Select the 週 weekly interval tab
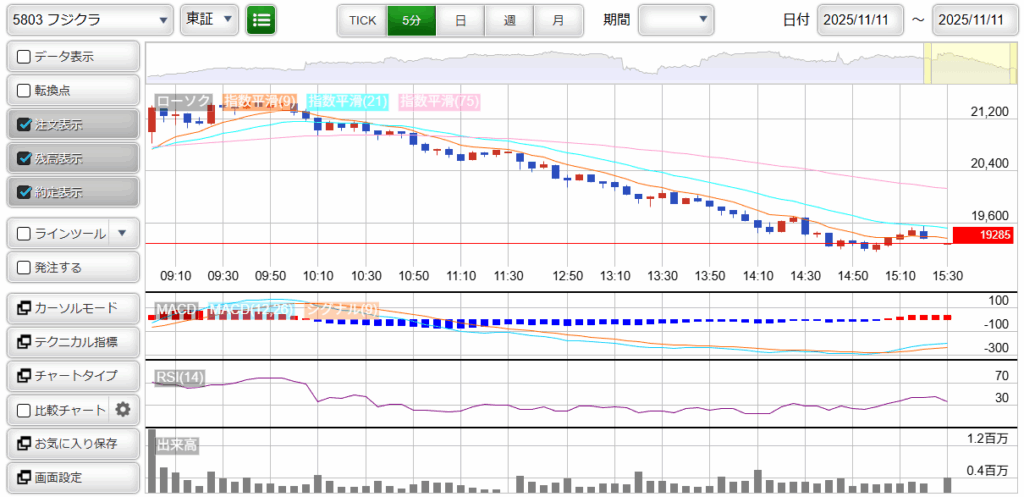Image resolution: width=1024 pixels, height=497 pixels. (509, 20)
